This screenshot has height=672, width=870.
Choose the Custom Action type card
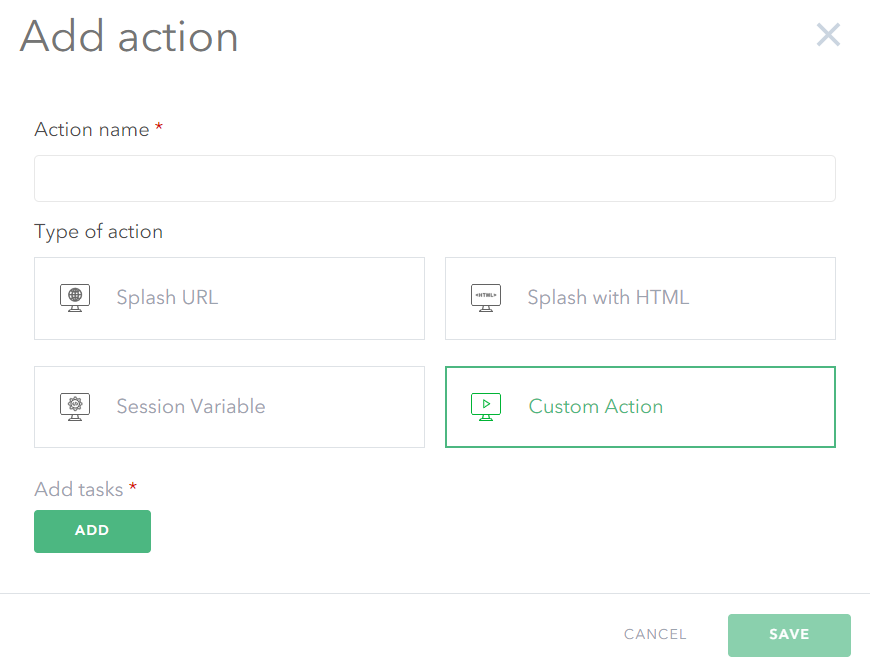point(640,407)
